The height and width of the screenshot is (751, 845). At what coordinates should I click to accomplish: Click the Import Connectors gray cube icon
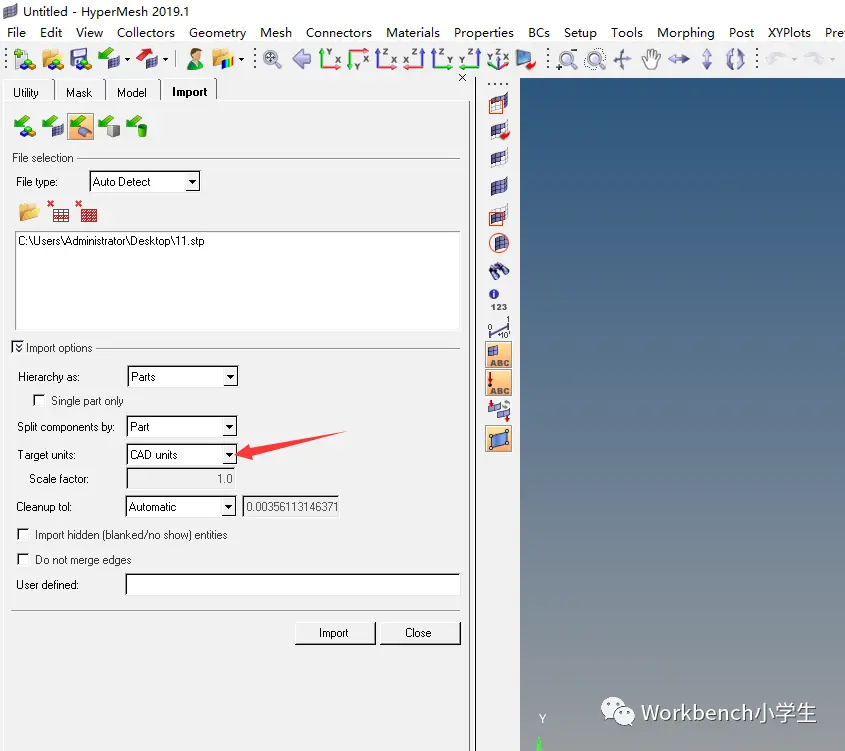point(109,127)
